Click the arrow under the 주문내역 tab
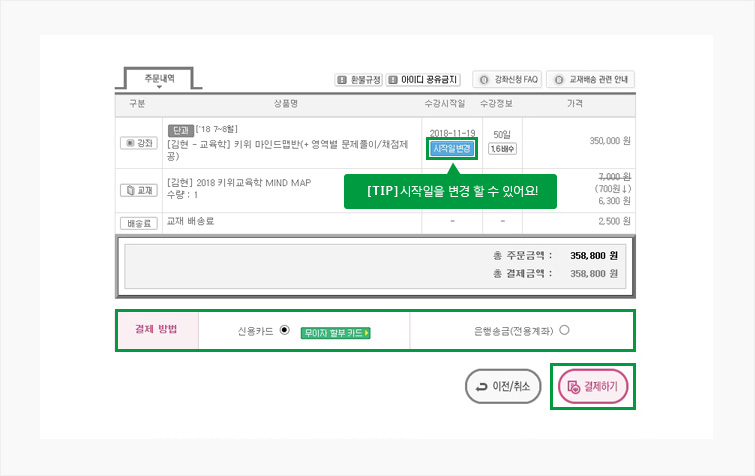The height and width of the screenshot is (476, 755). [158, 87]
